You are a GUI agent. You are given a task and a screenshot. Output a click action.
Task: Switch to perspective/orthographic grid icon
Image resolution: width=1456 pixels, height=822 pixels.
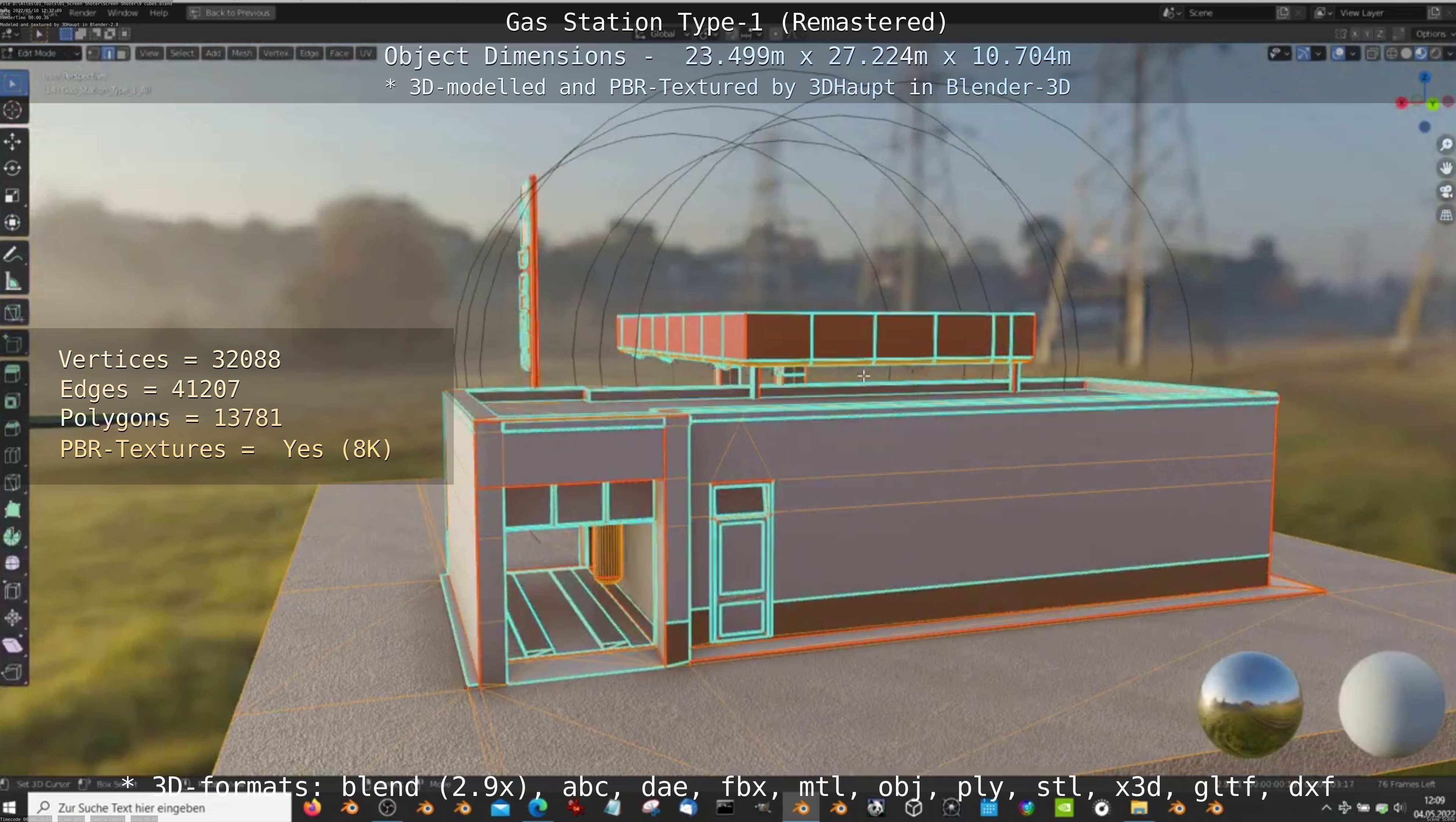tap(1445, 215)
